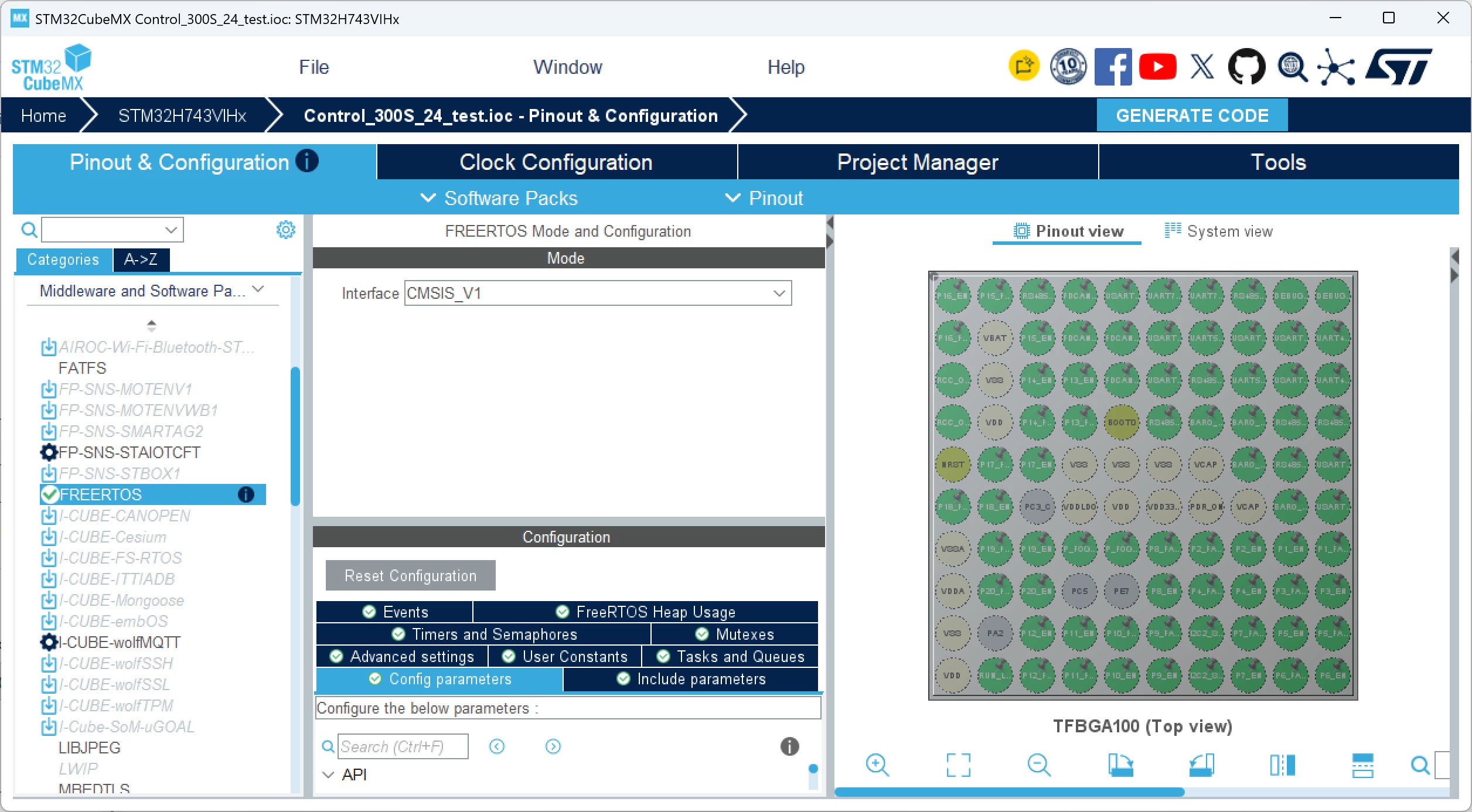Open the Mutexes tab
Viewport: 1472px width, 812px height.
pos(735,634)
